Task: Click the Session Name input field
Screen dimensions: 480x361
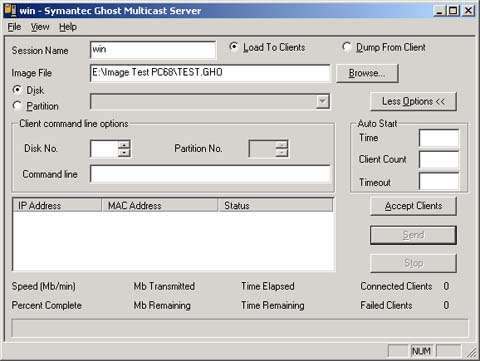Action: click(x=153, y=50)
